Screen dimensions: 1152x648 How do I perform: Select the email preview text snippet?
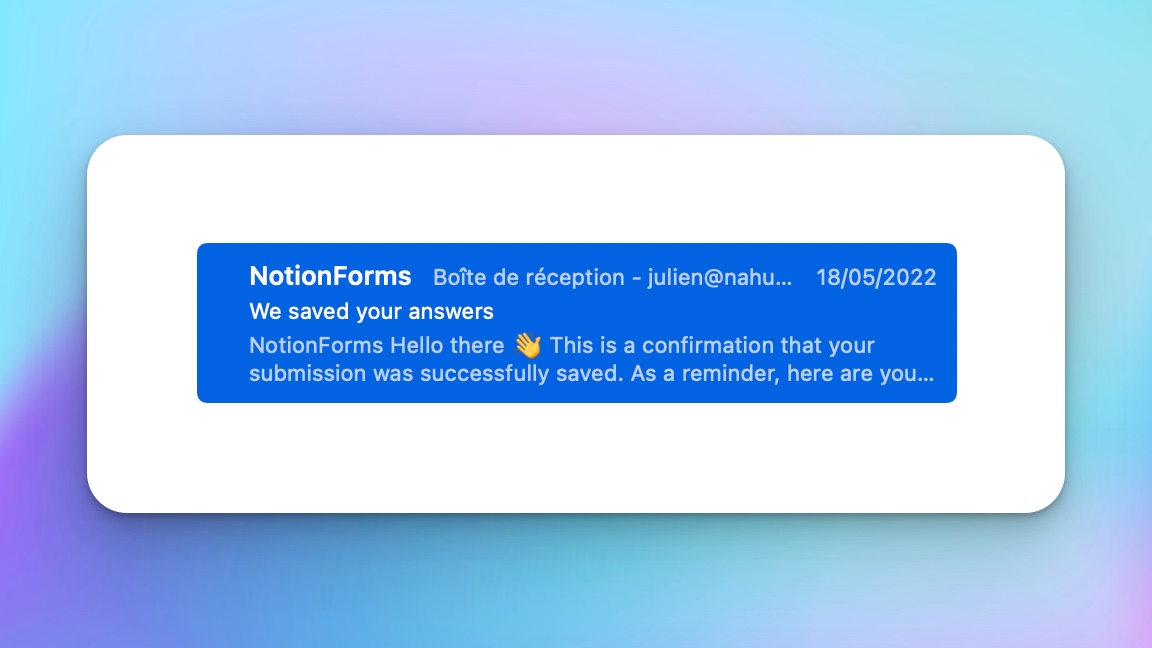coord(560,360)
